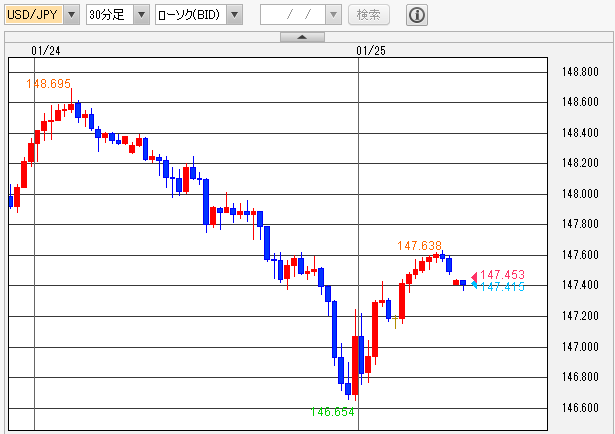Click the 147.000 price axis label

click(x=580, y=347)
